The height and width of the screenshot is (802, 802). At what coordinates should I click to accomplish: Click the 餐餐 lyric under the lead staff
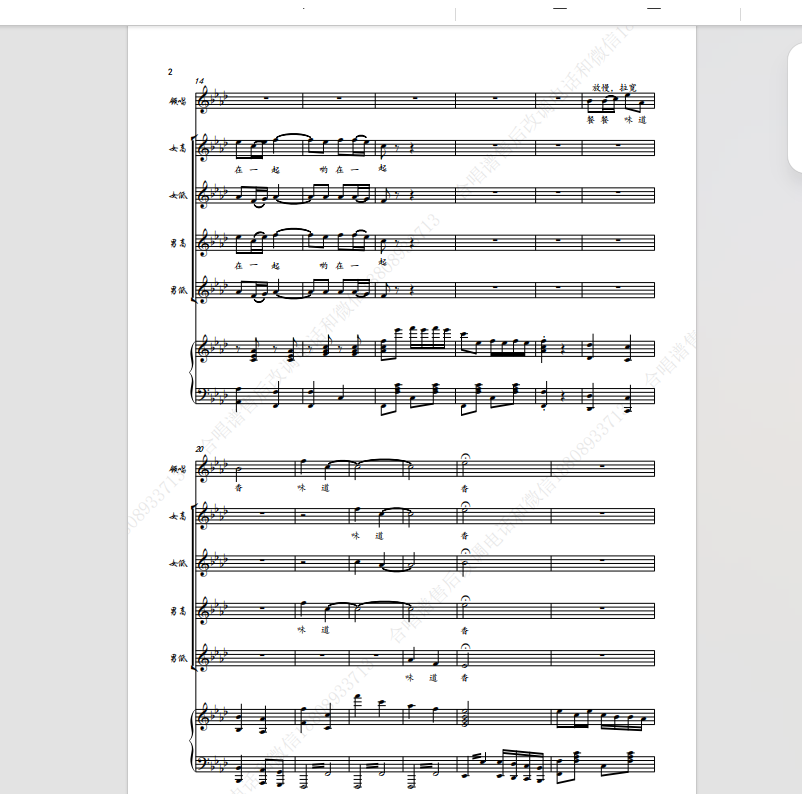pos(597,120)
